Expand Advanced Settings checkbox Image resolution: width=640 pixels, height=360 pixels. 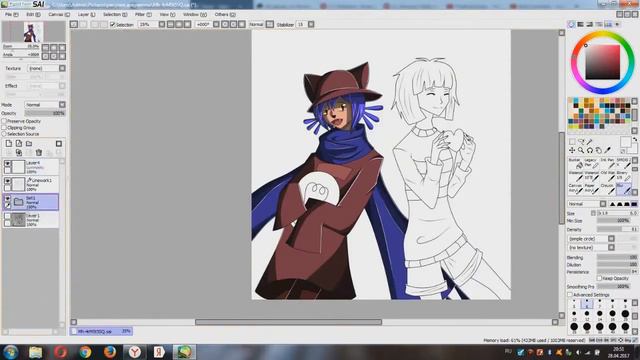[x=570, y=295]
